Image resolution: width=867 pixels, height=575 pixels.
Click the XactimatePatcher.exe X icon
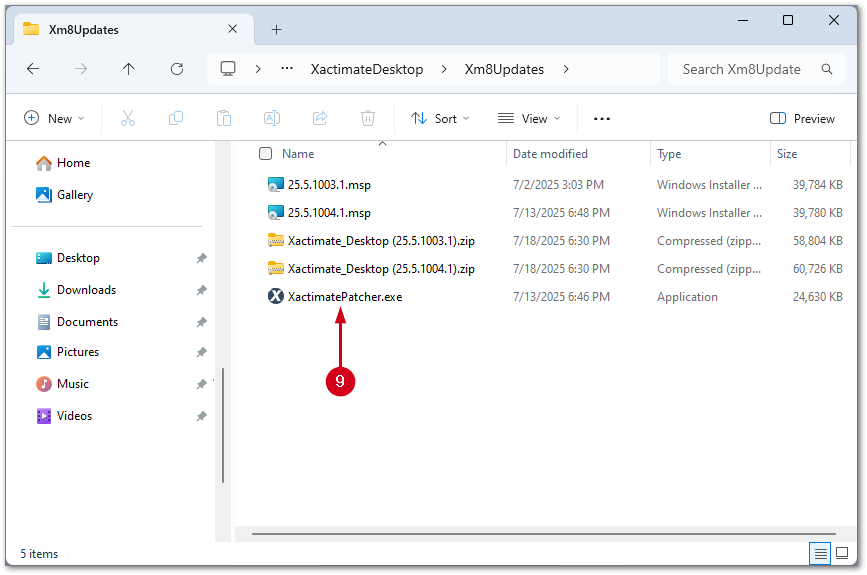coord(275,297)
